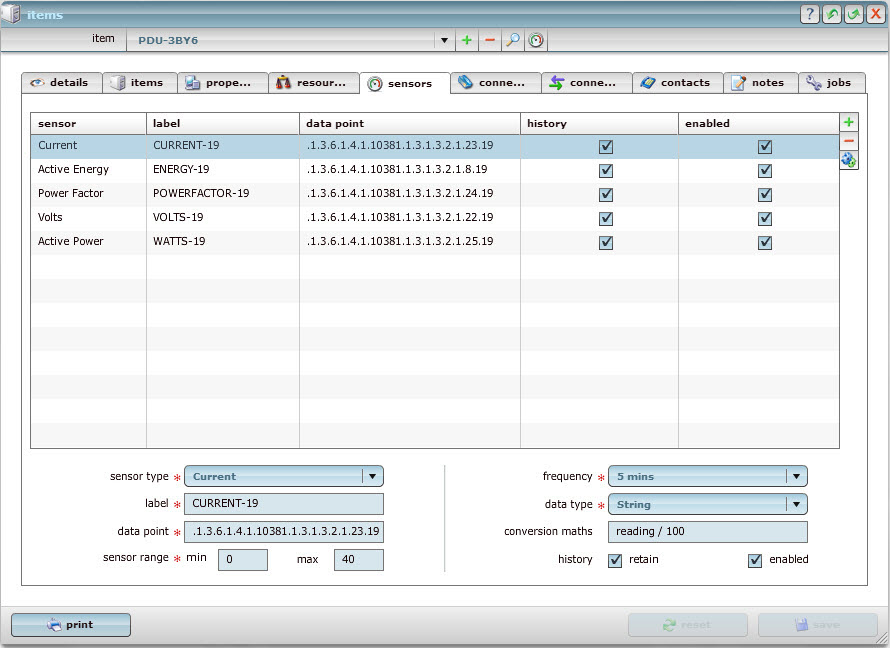Viewport: 890px width, 648px height.
Task: Open the frequency dropdown showing 5 mins
Action: [x=796, y=476]
